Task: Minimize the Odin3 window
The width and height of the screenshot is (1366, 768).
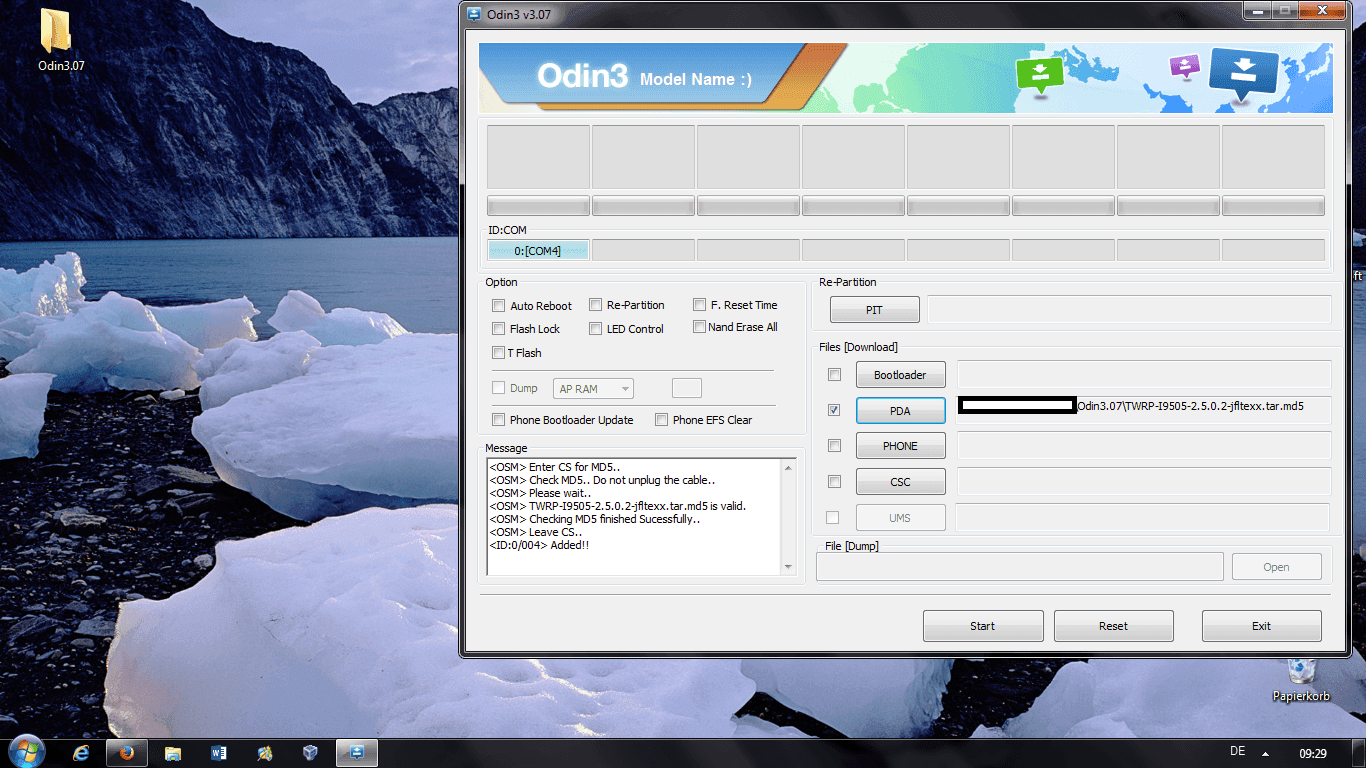Action: [1258, 10]
